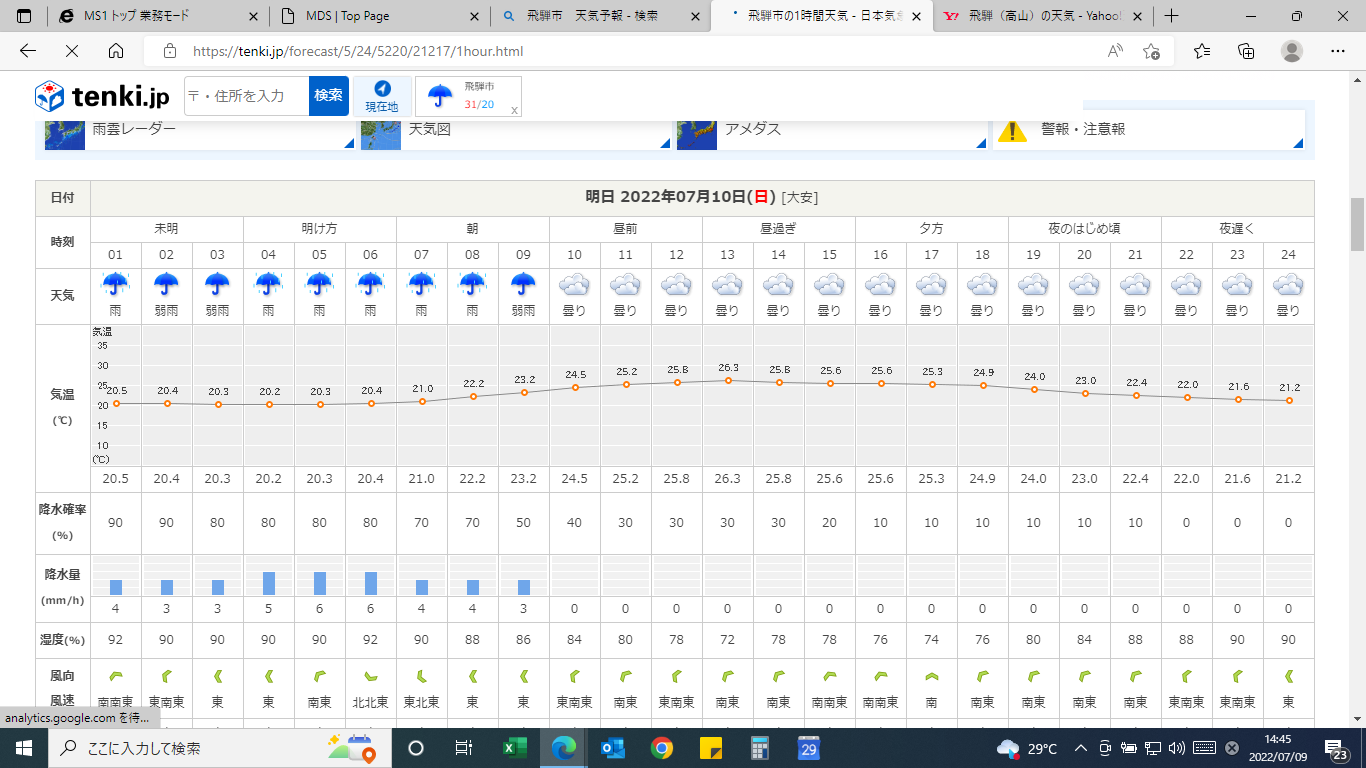Screen dimensions: 1366x768
Task: Open the 警報・注意報 warning link
Action: pyautogui.click(x=1148, y=129)
